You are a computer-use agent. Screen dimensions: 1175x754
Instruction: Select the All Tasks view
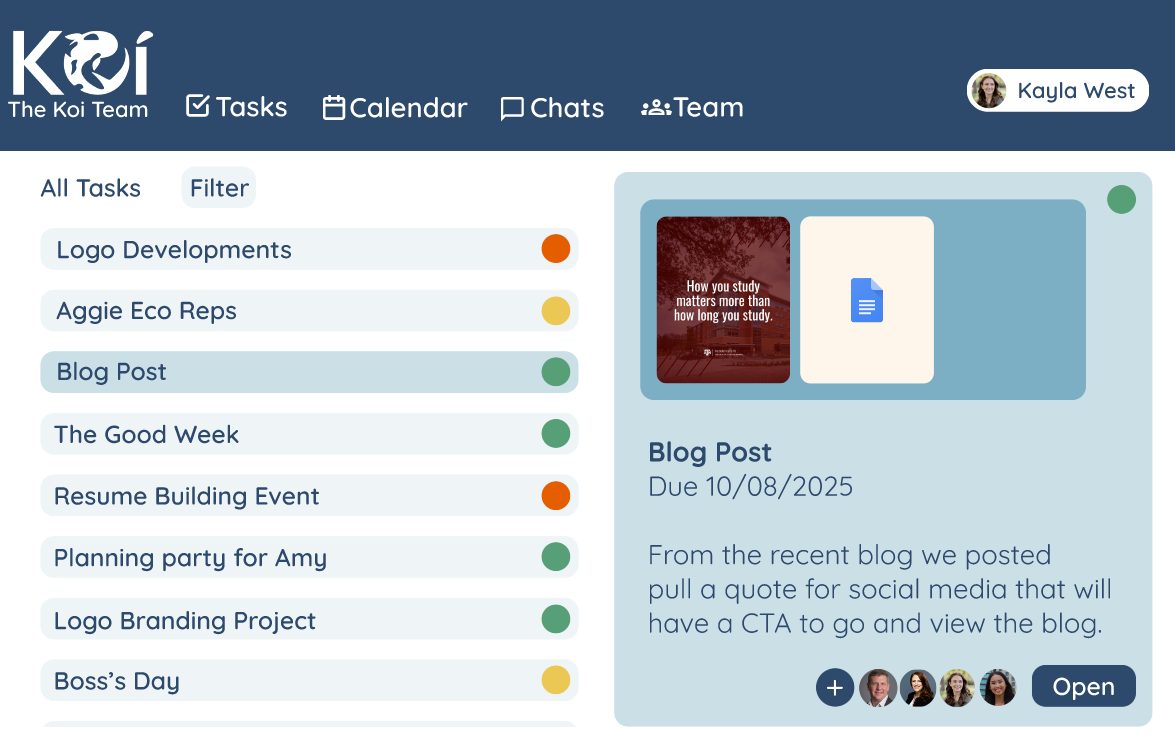click(x=91, y=188)
